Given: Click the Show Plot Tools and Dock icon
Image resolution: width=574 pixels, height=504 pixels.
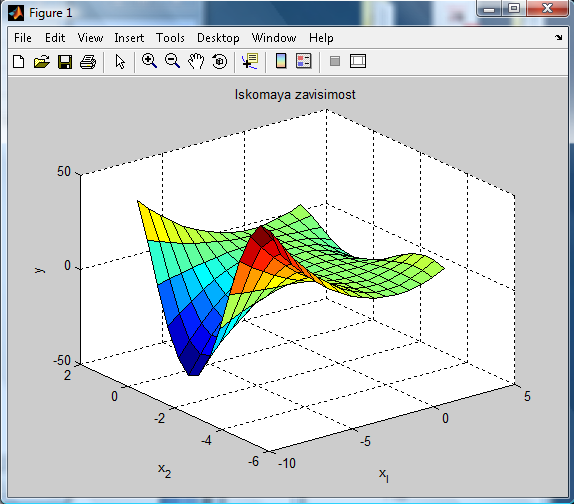Looking at the screenshot, I should (358, 61).
